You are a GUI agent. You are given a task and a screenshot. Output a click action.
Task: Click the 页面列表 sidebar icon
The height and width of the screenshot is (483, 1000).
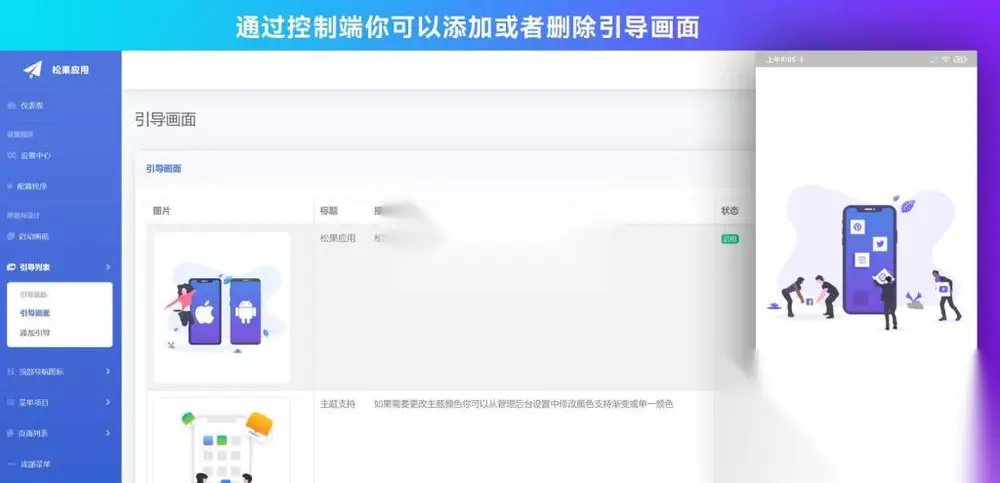(11, 433)
